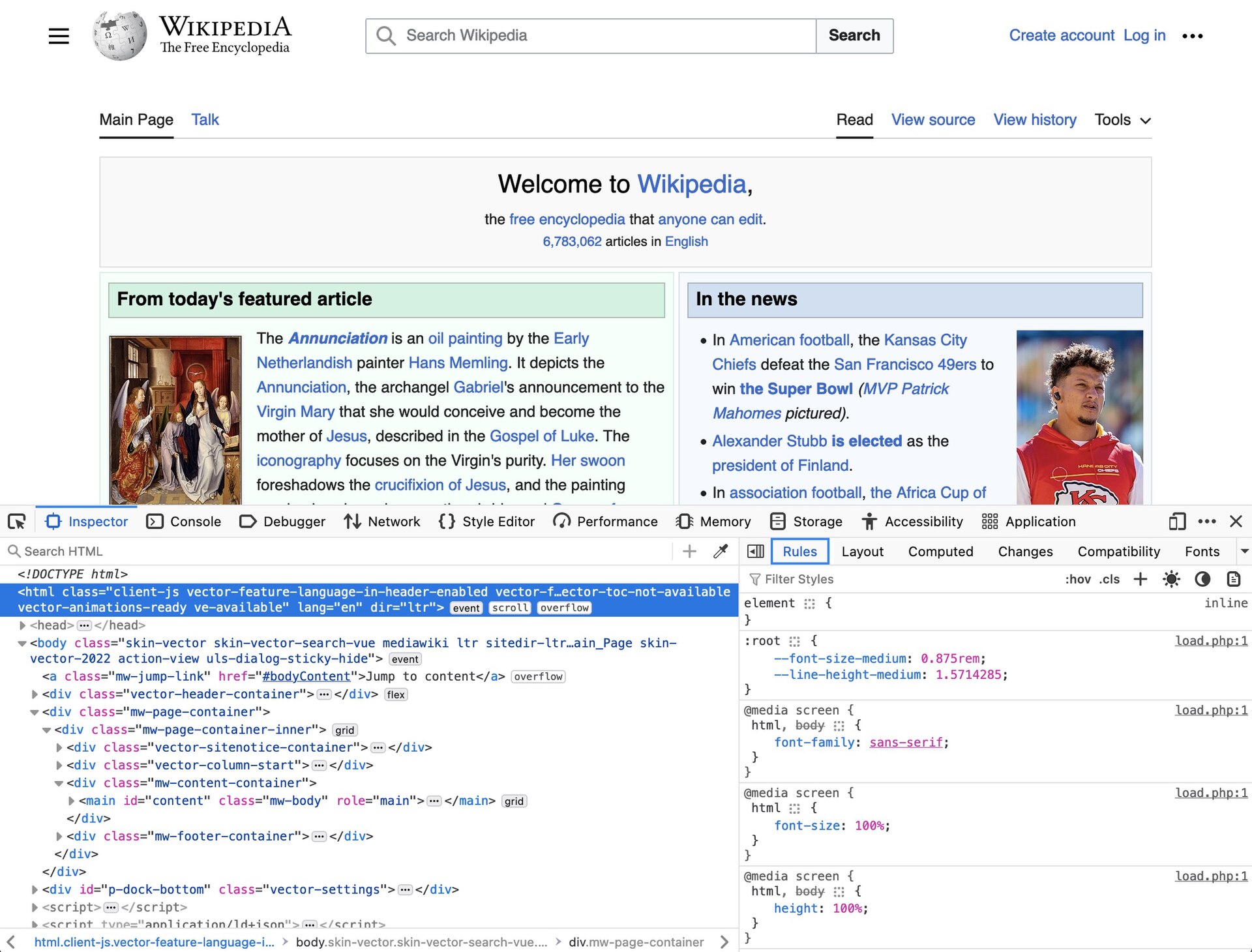Viewport: 1252px width, 952px height.
Task: Toggle light color scheme simulation
Action: (1171, 579)
